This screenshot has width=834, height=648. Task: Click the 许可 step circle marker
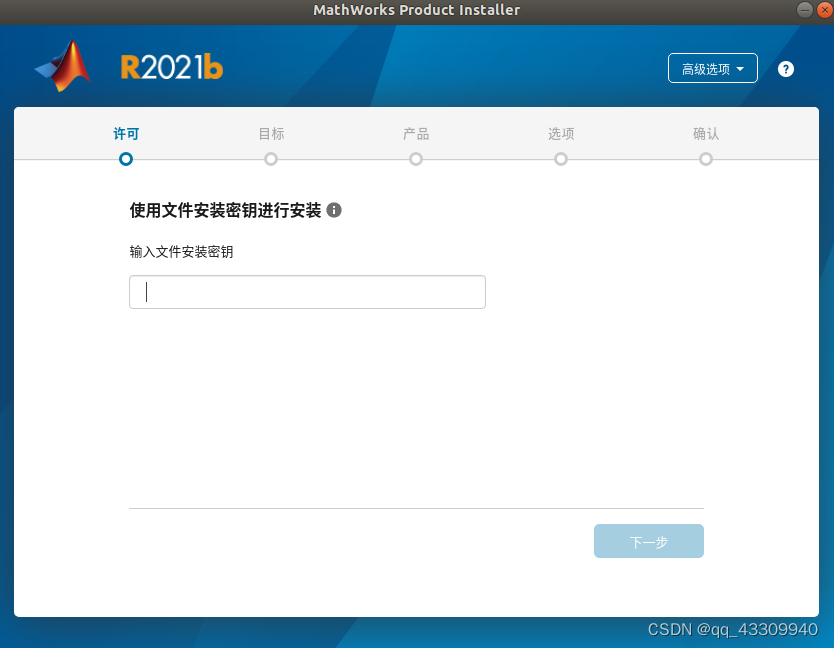point(126,159)
